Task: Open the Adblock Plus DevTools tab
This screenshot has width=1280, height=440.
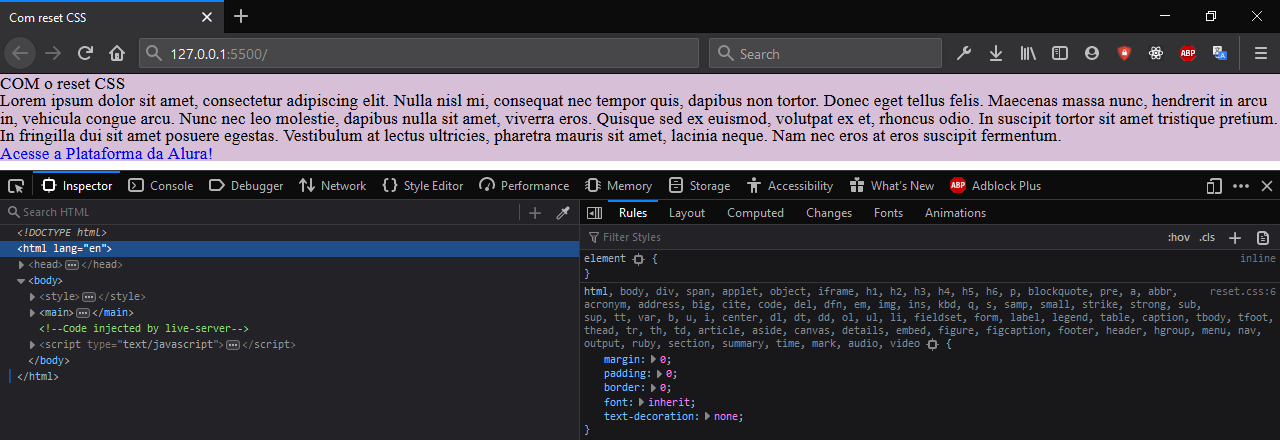Action: (995, 186)
